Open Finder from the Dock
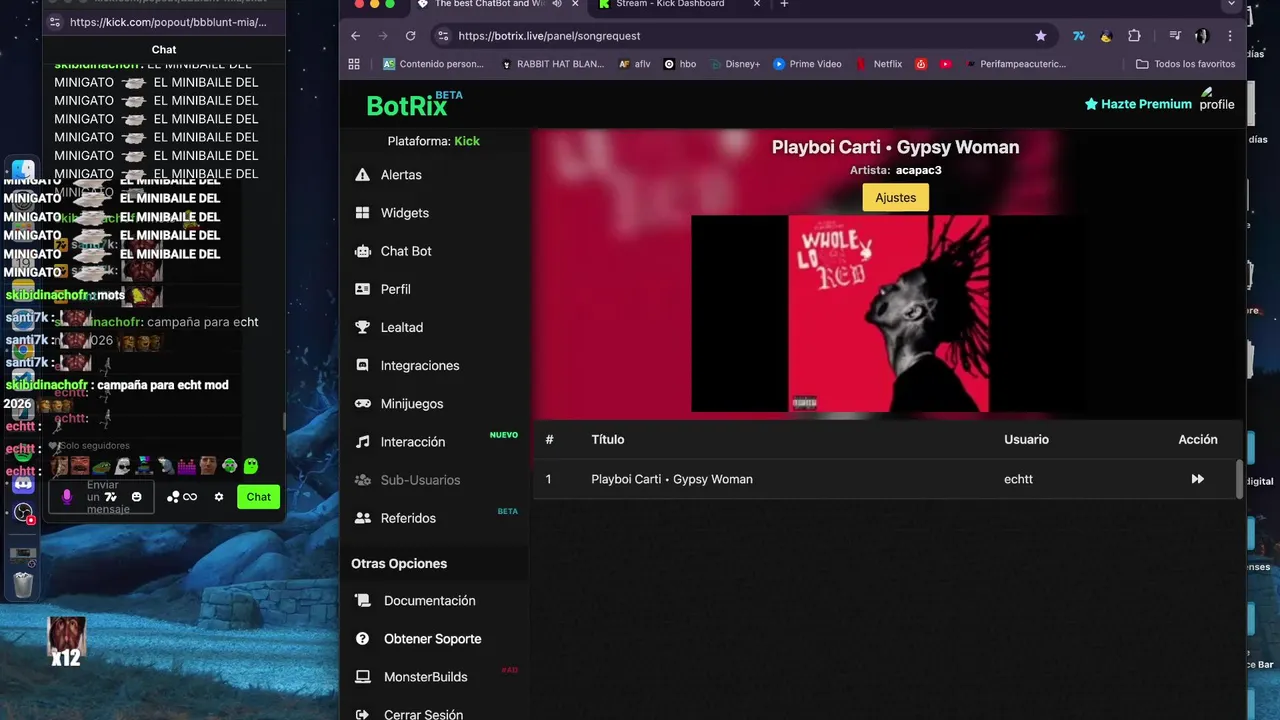Viewport: 1280px width, 720px height. (23, 171)
